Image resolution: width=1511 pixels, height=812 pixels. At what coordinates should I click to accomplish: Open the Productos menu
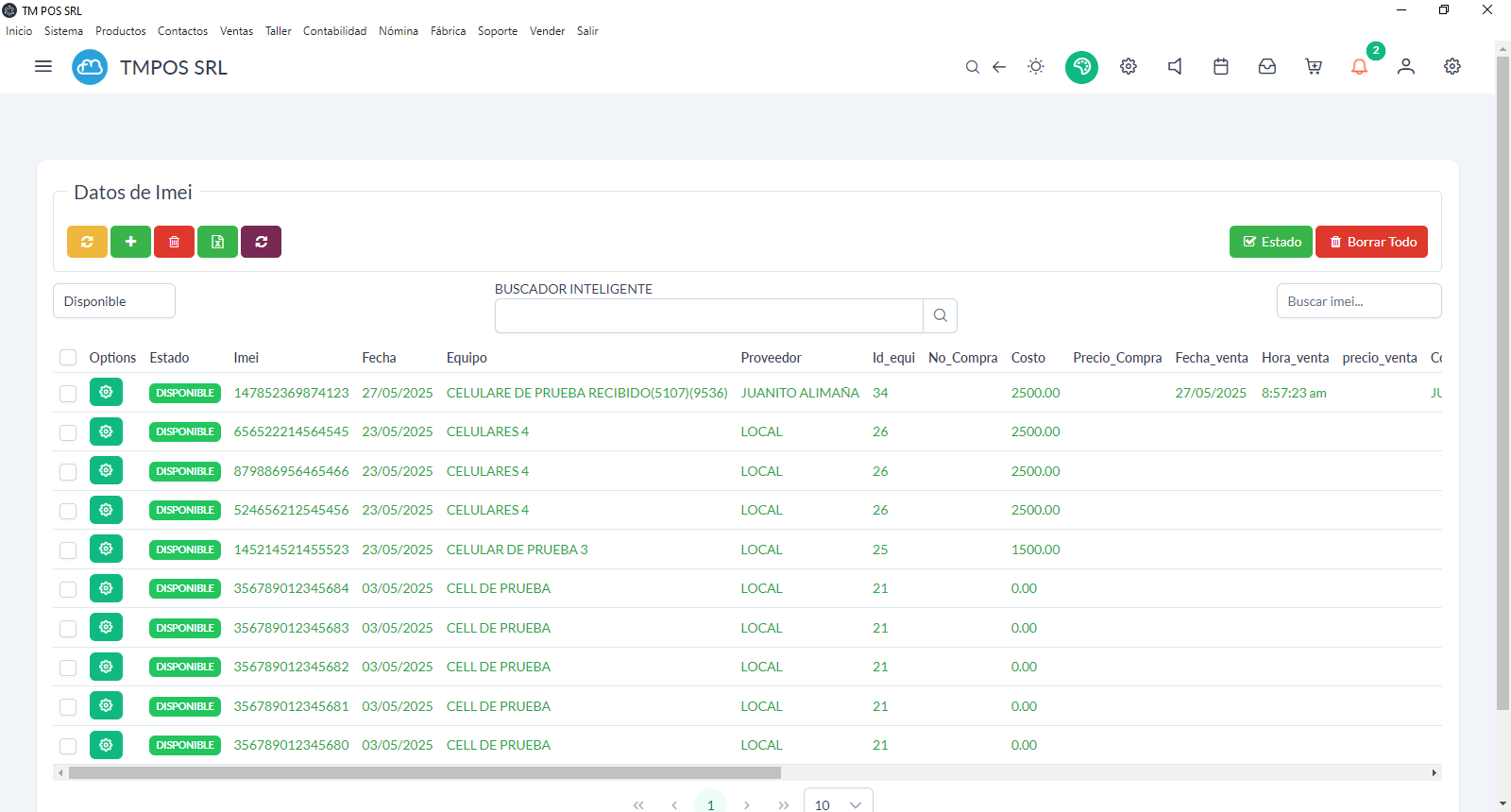pos(121,31)
